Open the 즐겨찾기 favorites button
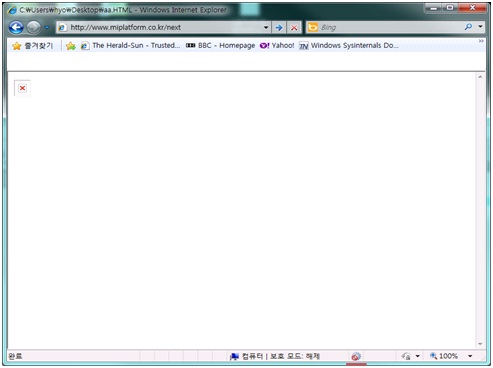Image resolution: width=493 pixels, height=368 pixels. [33, 46]
